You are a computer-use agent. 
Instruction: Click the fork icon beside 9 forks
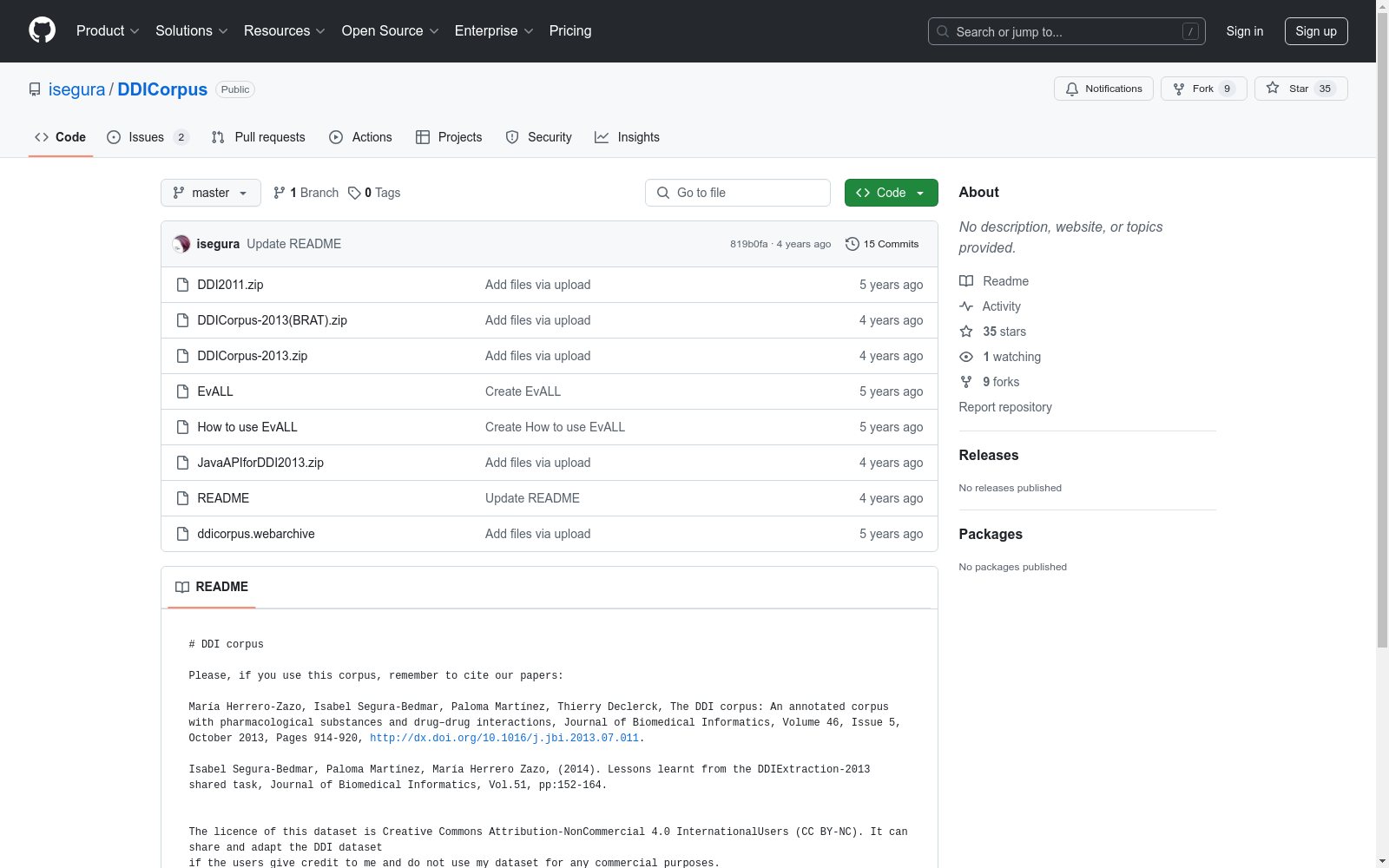[966, 382]
